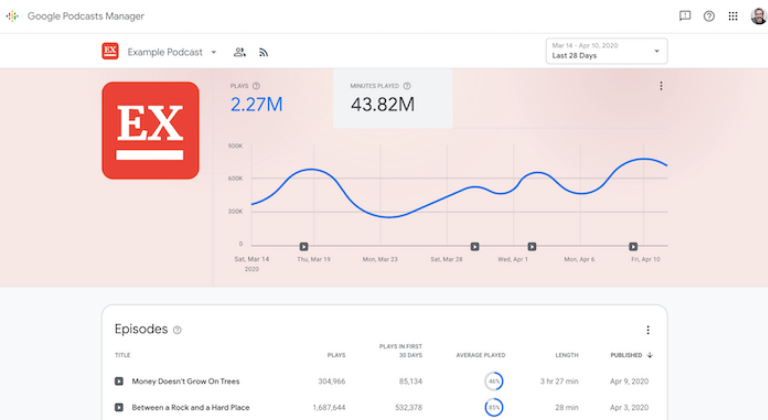
Task: Click the play icon for Money Doesn't Grow On Trees
Action: (x=119, y=381)
